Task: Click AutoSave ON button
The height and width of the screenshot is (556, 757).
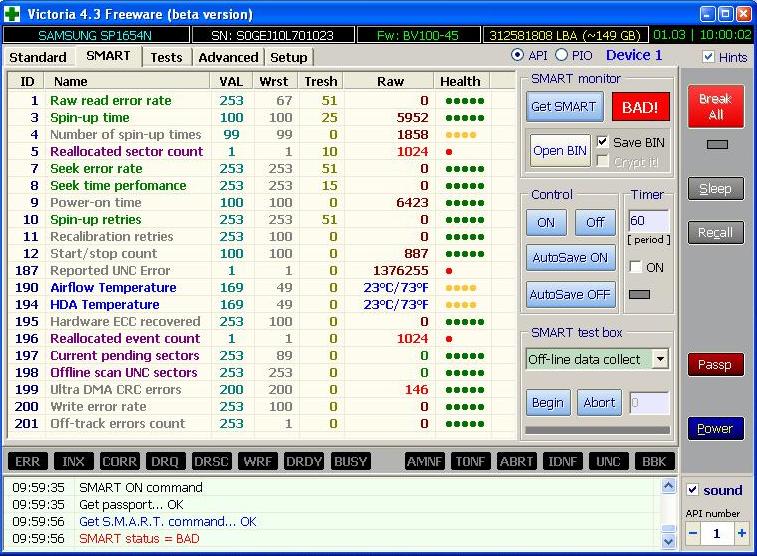Action: [x=570, y=258]
